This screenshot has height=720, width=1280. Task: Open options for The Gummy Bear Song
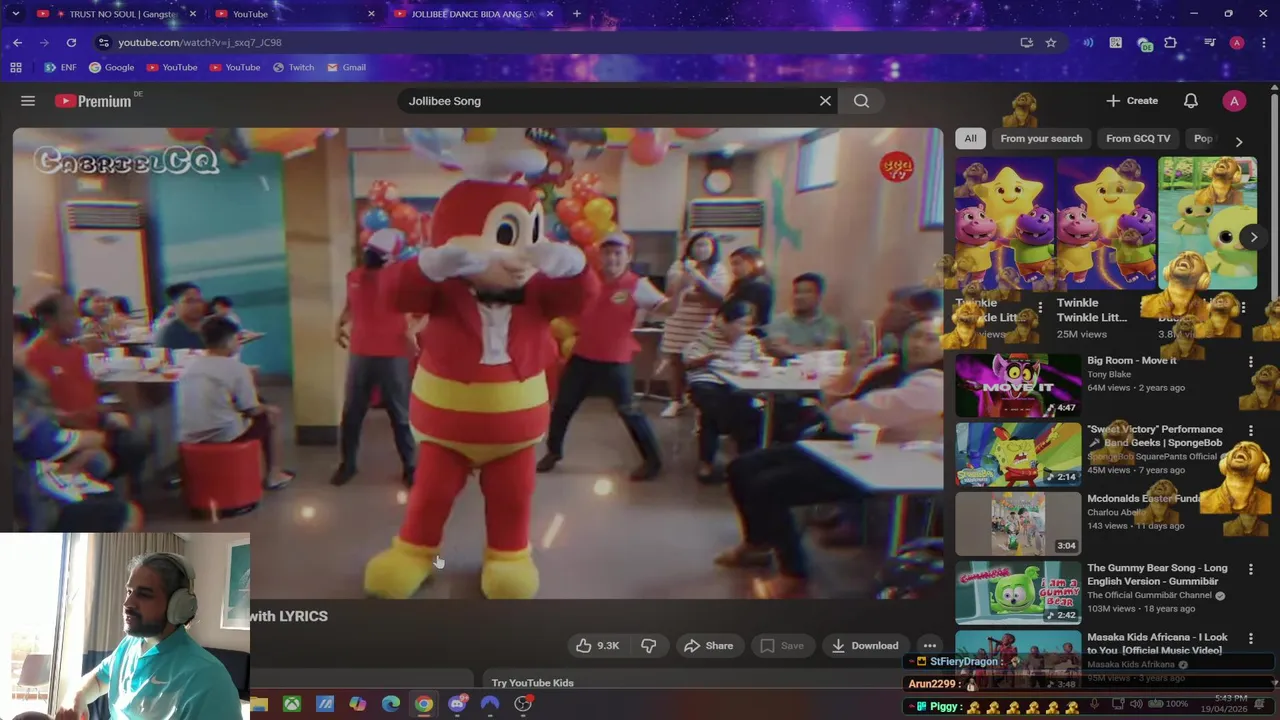click(x=1250, y=569)
